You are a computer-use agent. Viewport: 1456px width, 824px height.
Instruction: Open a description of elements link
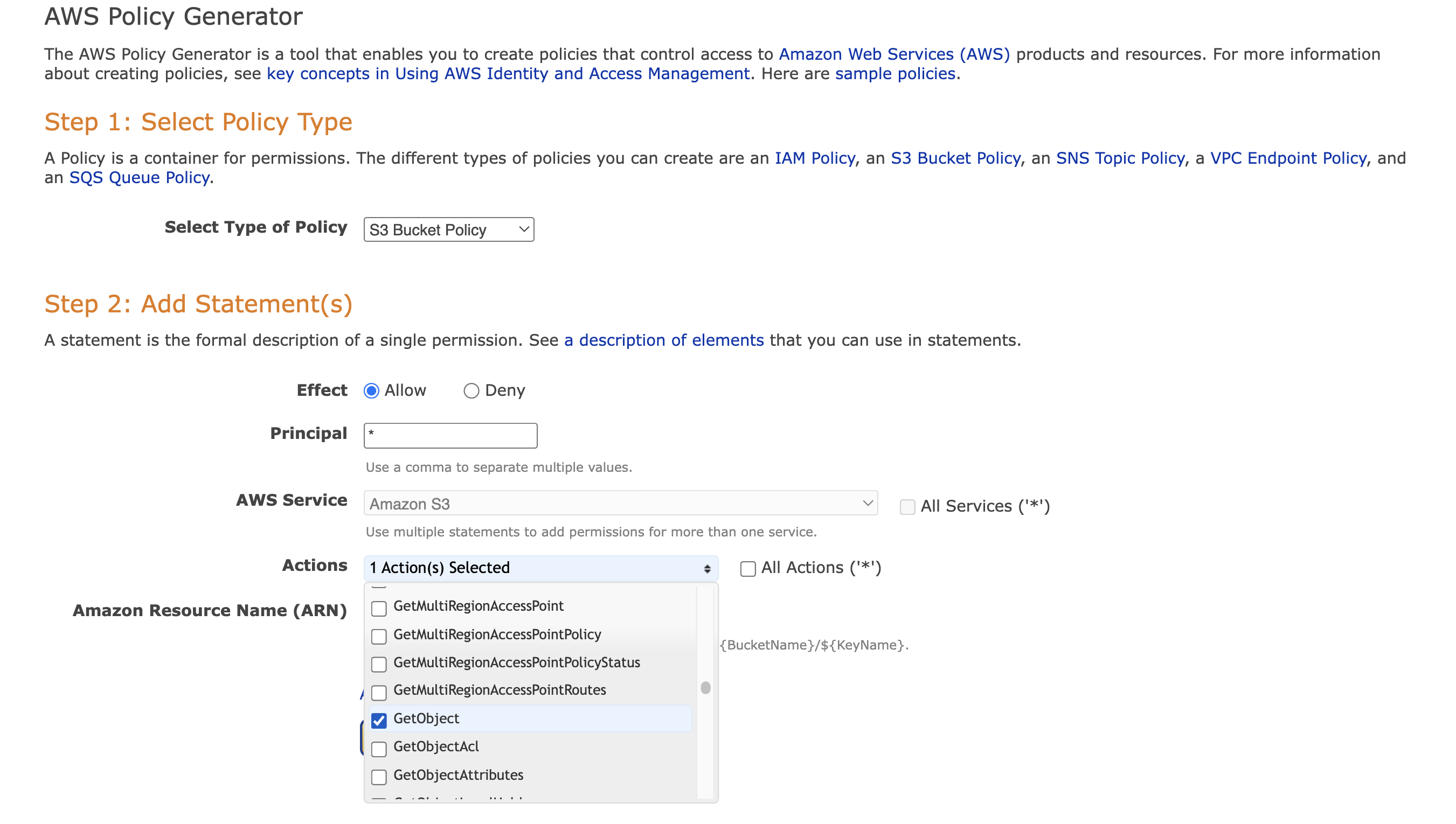[663, 340]
